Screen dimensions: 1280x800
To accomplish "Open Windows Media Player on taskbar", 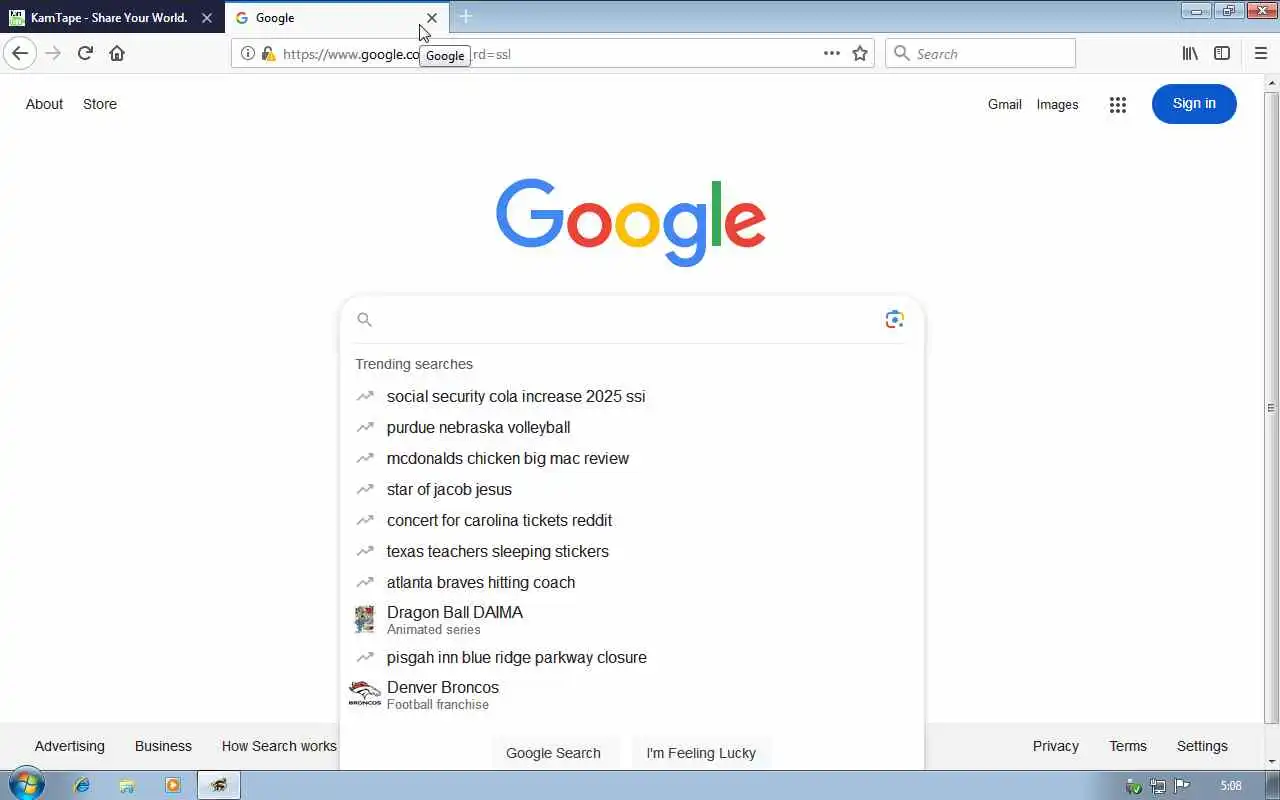I will pyautogui.click(x=173, y=785).
